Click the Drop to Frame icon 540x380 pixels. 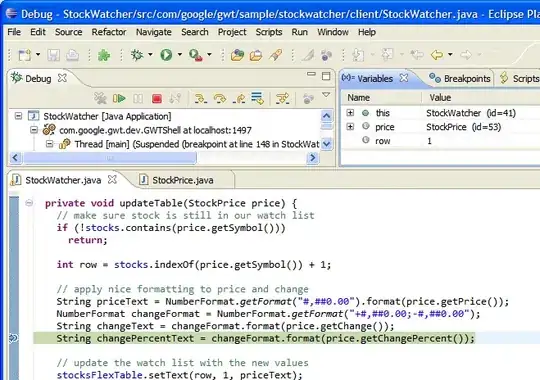[257, 98]
